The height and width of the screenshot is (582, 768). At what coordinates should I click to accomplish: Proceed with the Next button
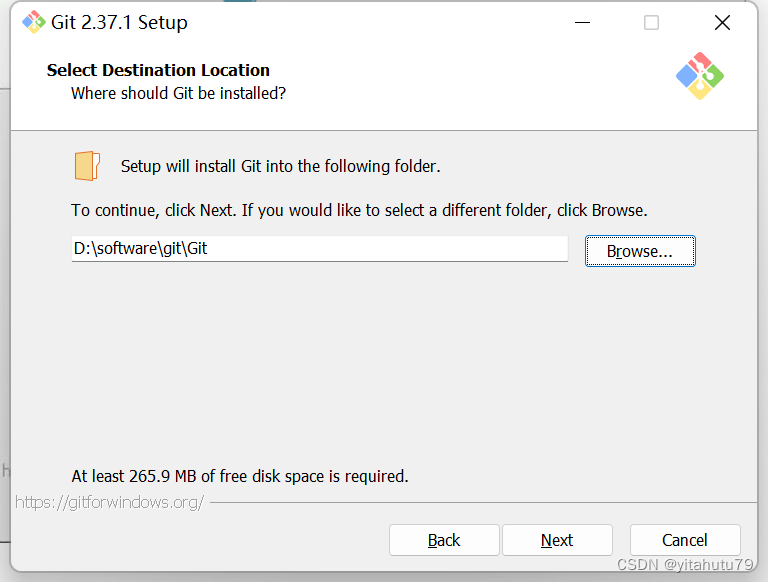coord(557,540)
